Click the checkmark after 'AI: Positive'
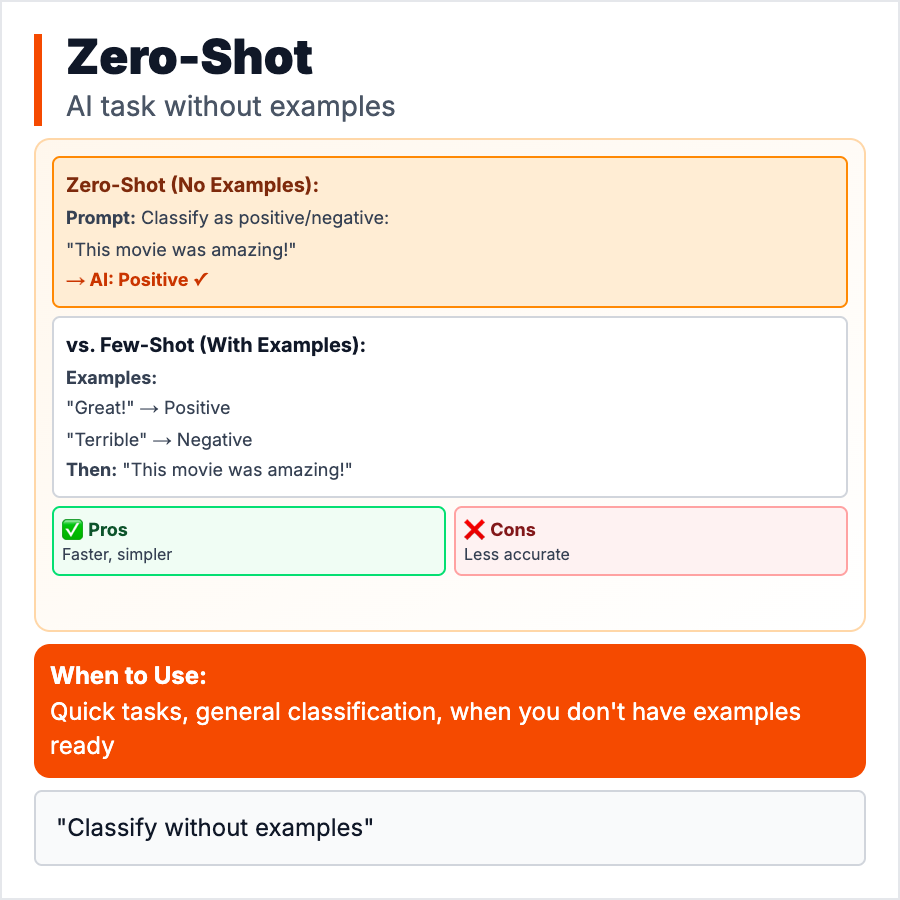This screenshot has width=900, height=900. point(200,280)
